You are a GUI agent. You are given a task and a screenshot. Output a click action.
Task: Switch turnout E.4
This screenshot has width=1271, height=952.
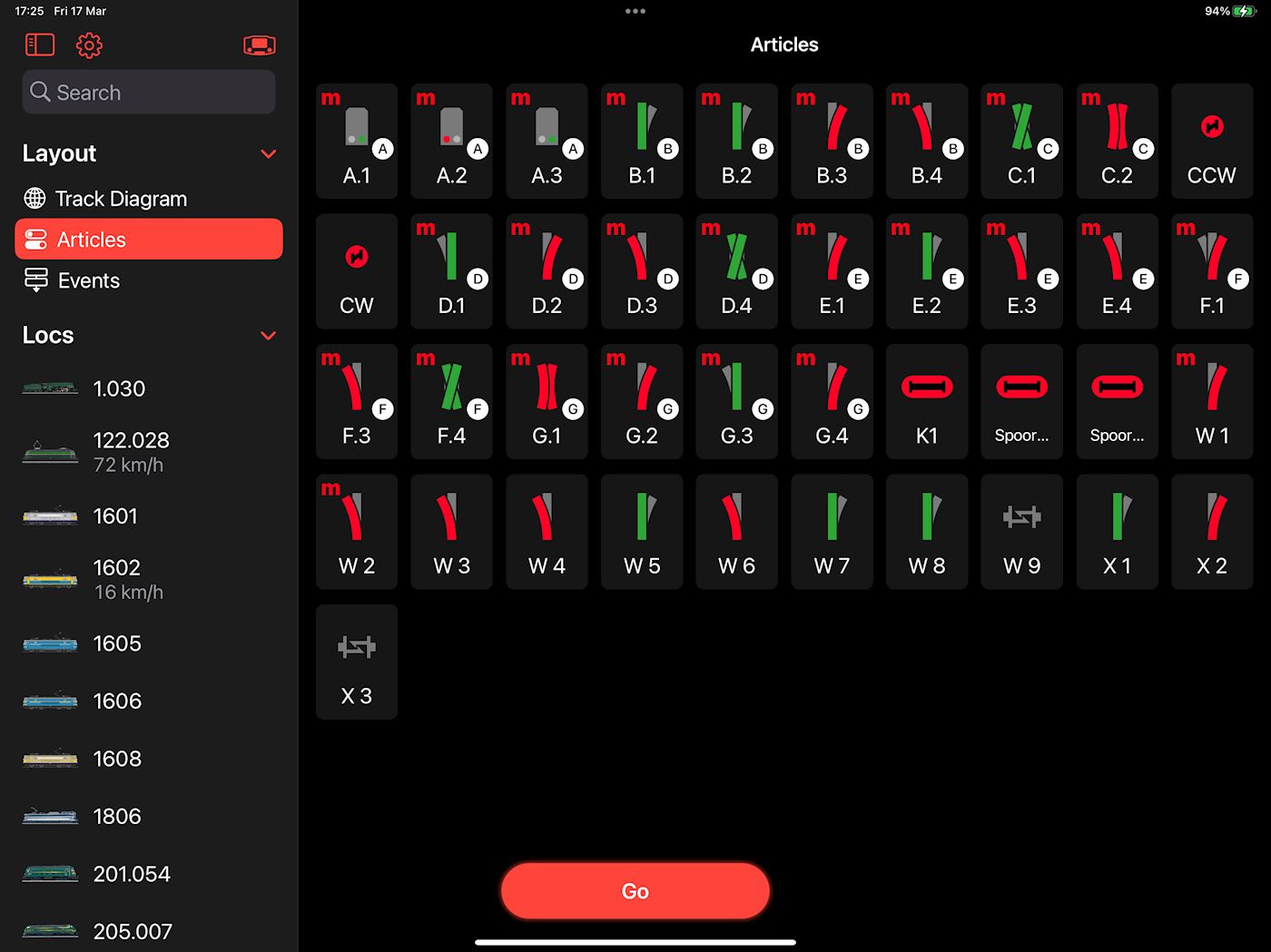(x=1118, y=271)
